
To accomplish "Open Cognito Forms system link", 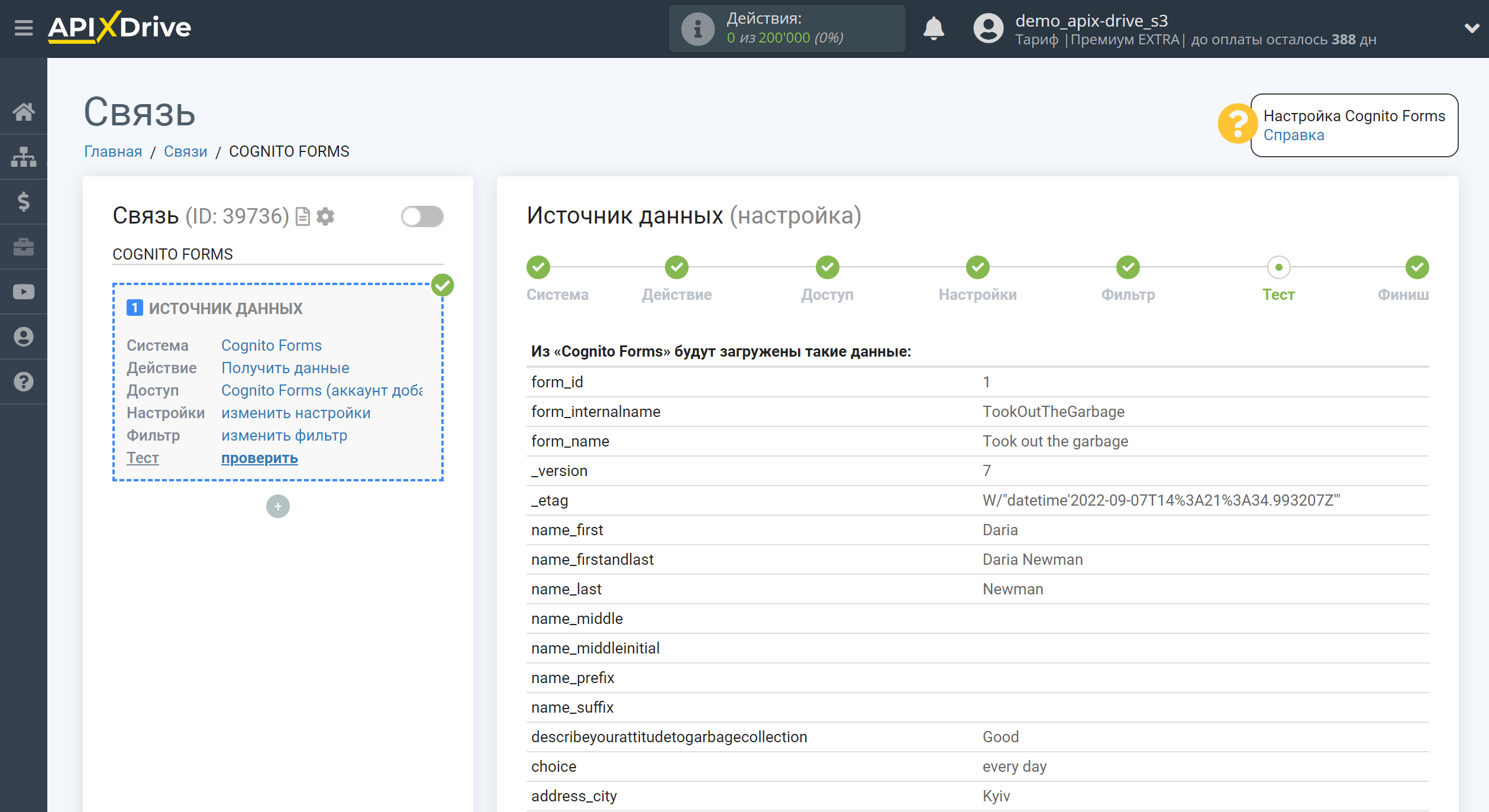I will (x=272, y=345).
